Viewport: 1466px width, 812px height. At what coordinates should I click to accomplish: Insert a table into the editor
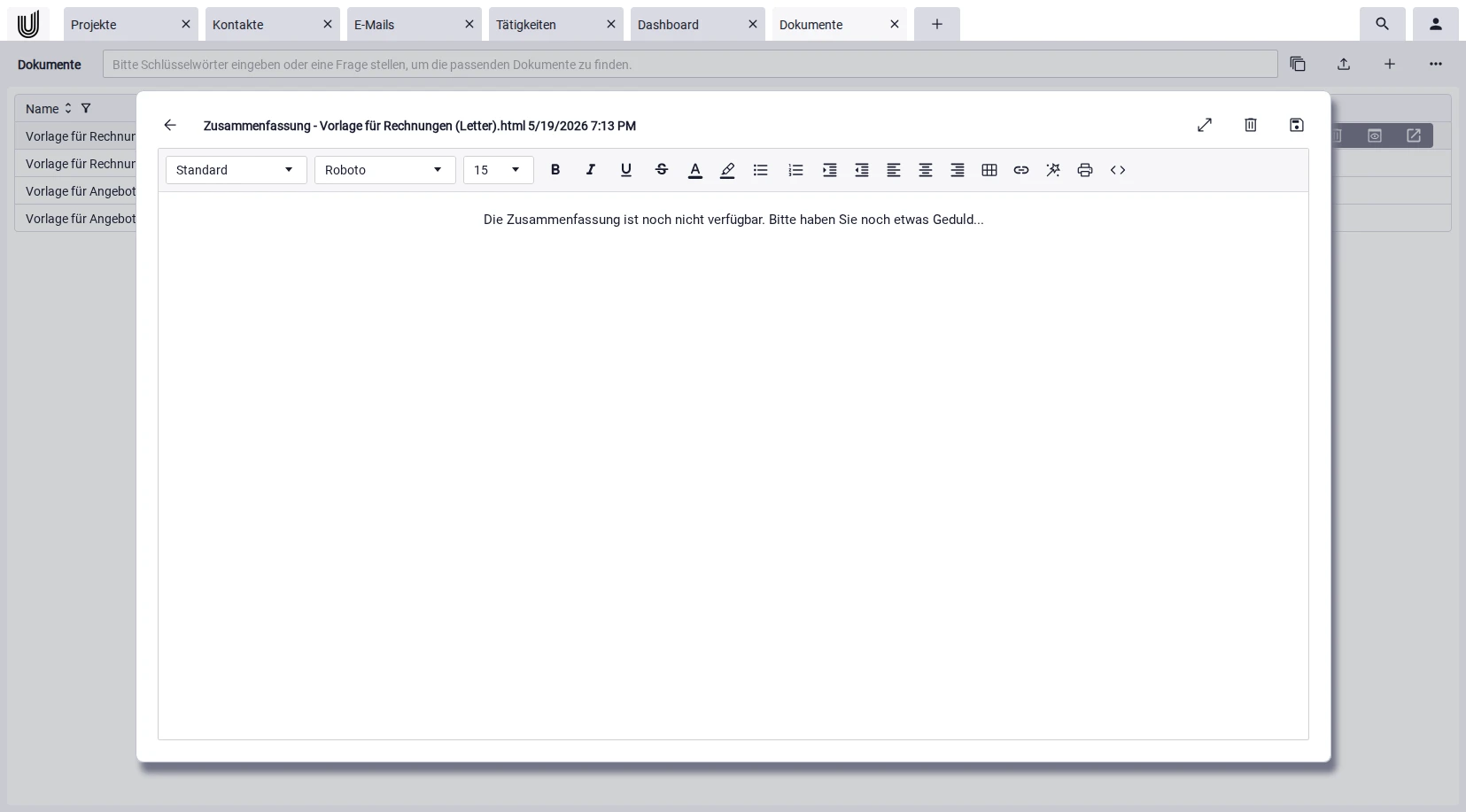[x=989, y=170]
